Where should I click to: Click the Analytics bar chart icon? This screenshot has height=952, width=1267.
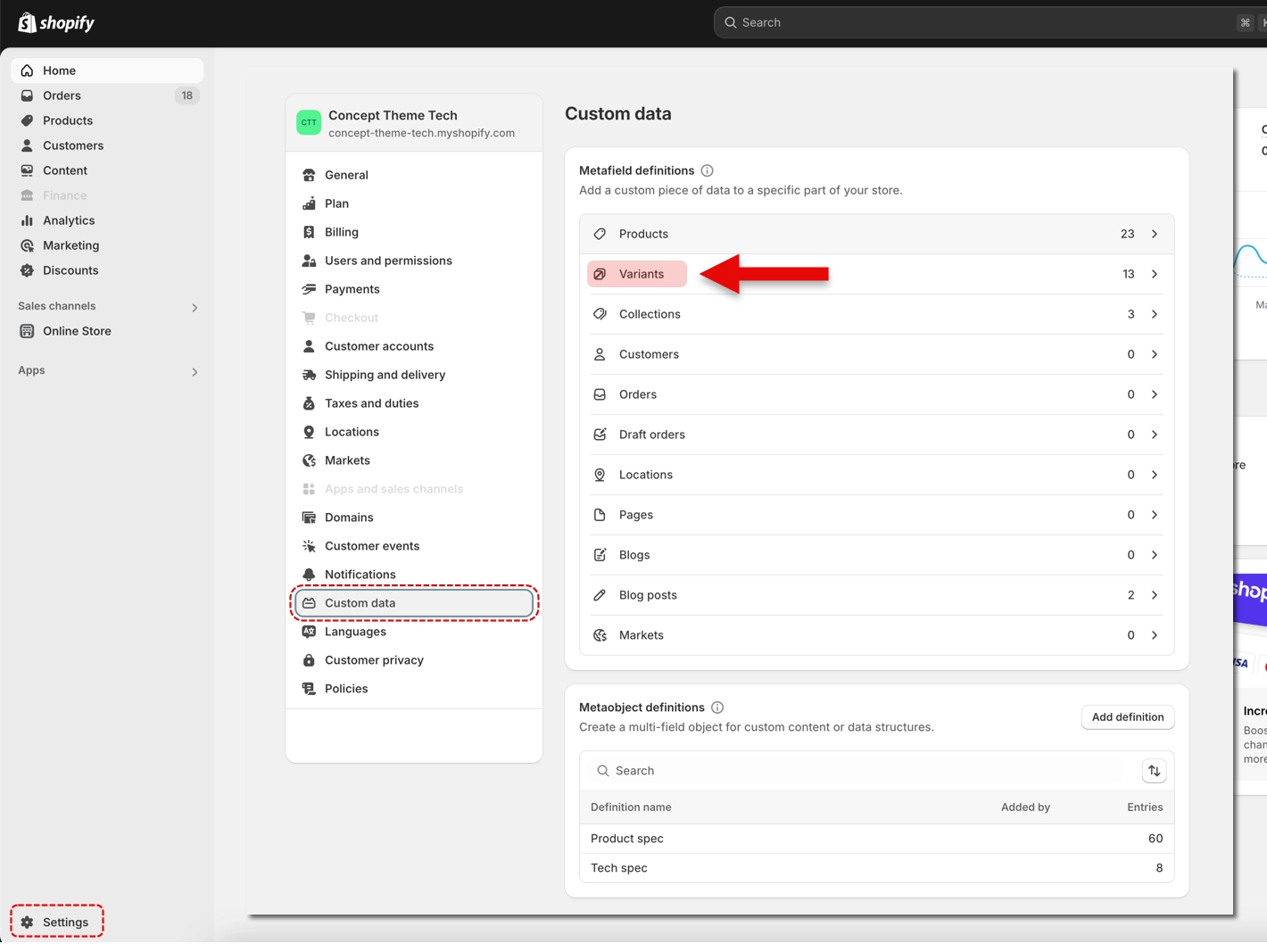click(27, 220)
